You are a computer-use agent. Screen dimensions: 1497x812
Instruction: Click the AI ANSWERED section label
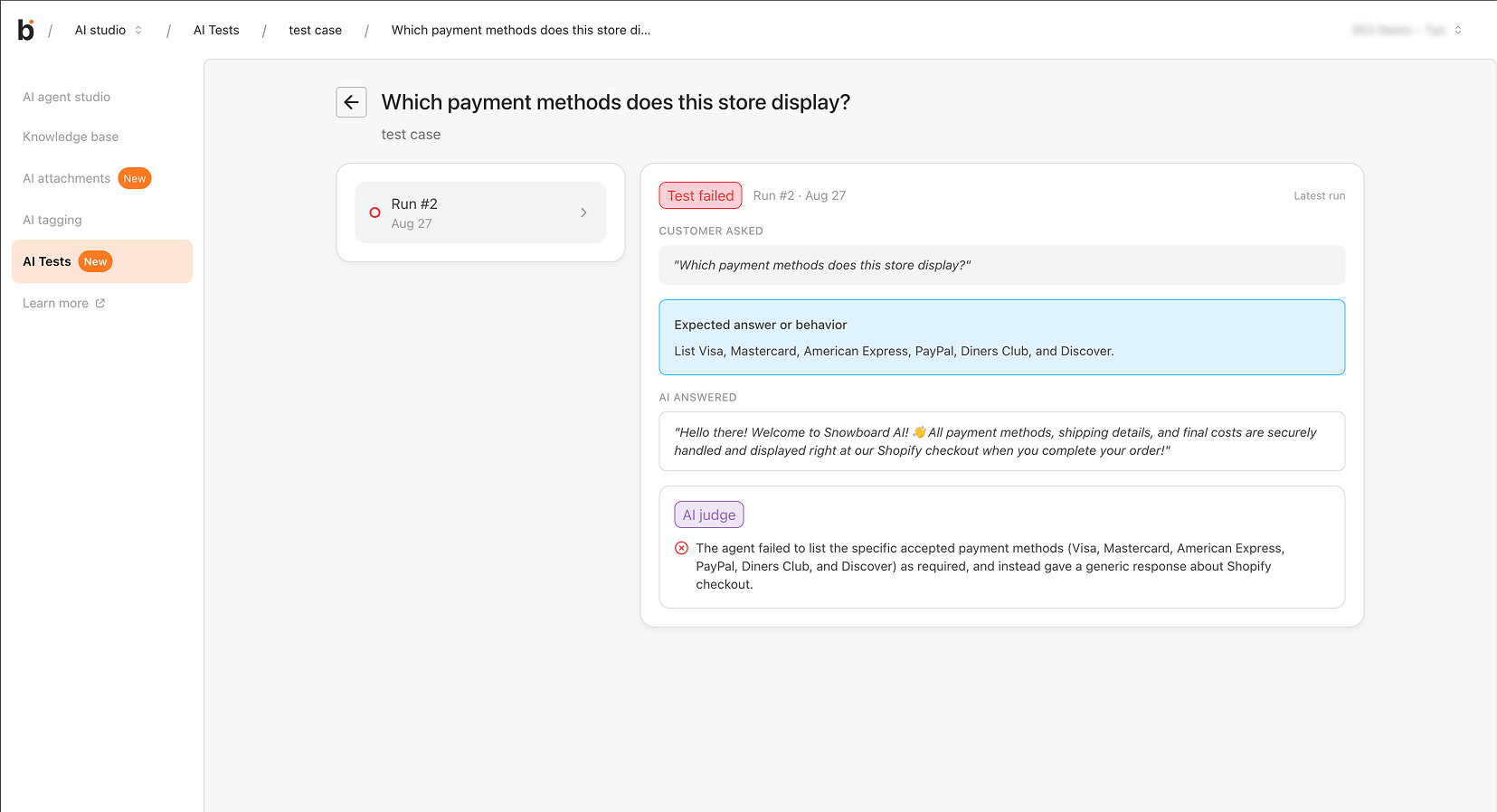[x=697, y=397]
